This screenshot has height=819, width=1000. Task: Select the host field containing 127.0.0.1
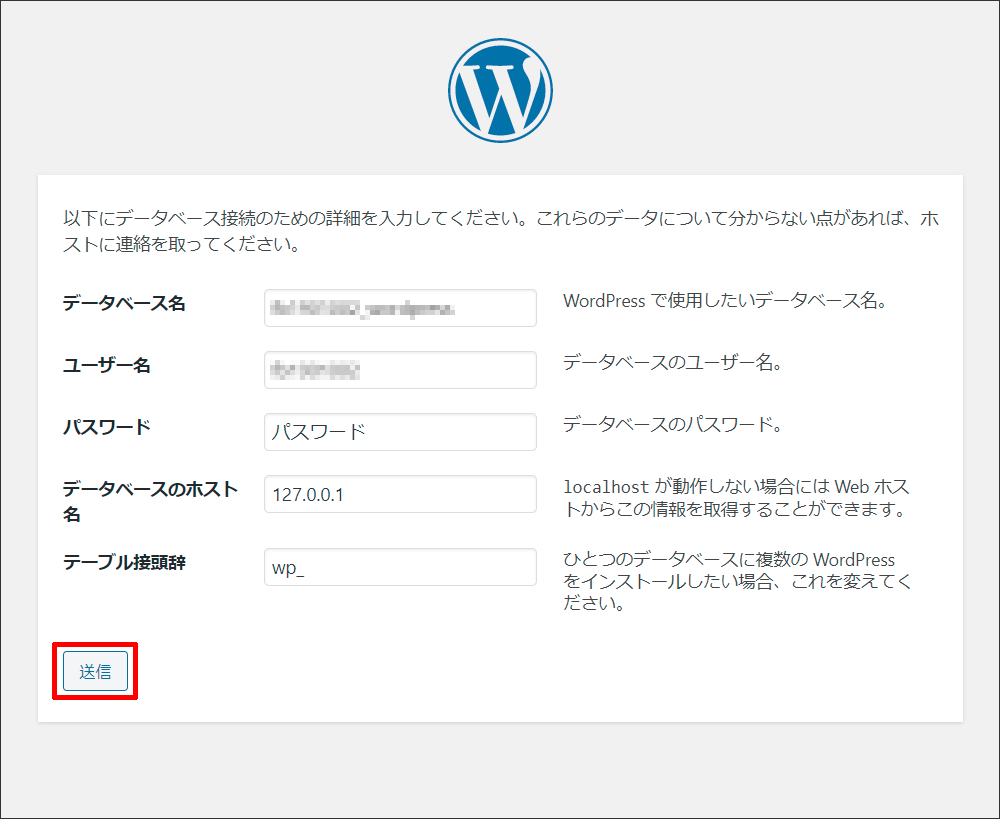coord(400,494)
